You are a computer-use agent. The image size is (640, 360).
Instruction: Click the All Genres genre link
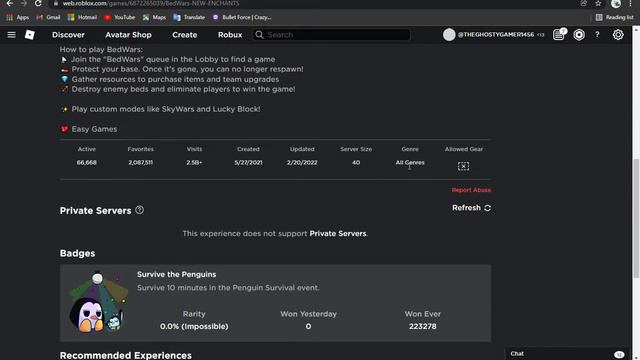(x=410, y=162)
